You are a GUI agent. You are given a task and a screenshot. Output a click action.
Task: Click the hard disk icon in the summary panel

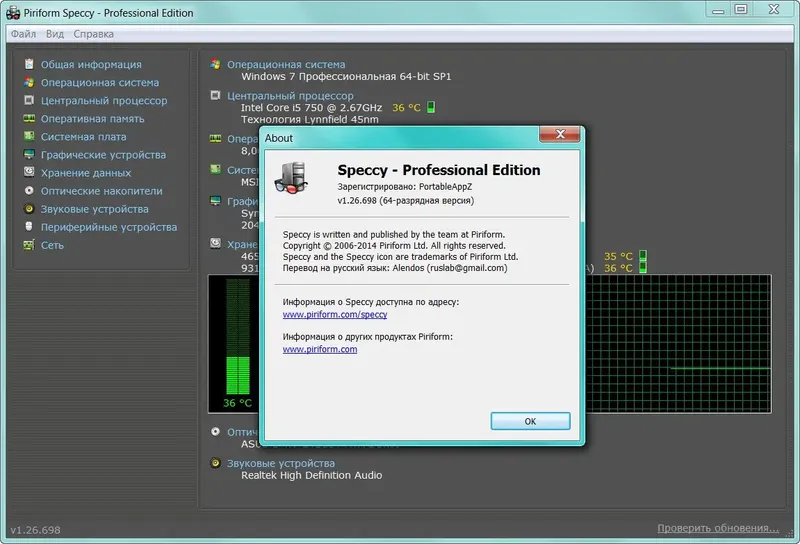click(x=215, y=243)
